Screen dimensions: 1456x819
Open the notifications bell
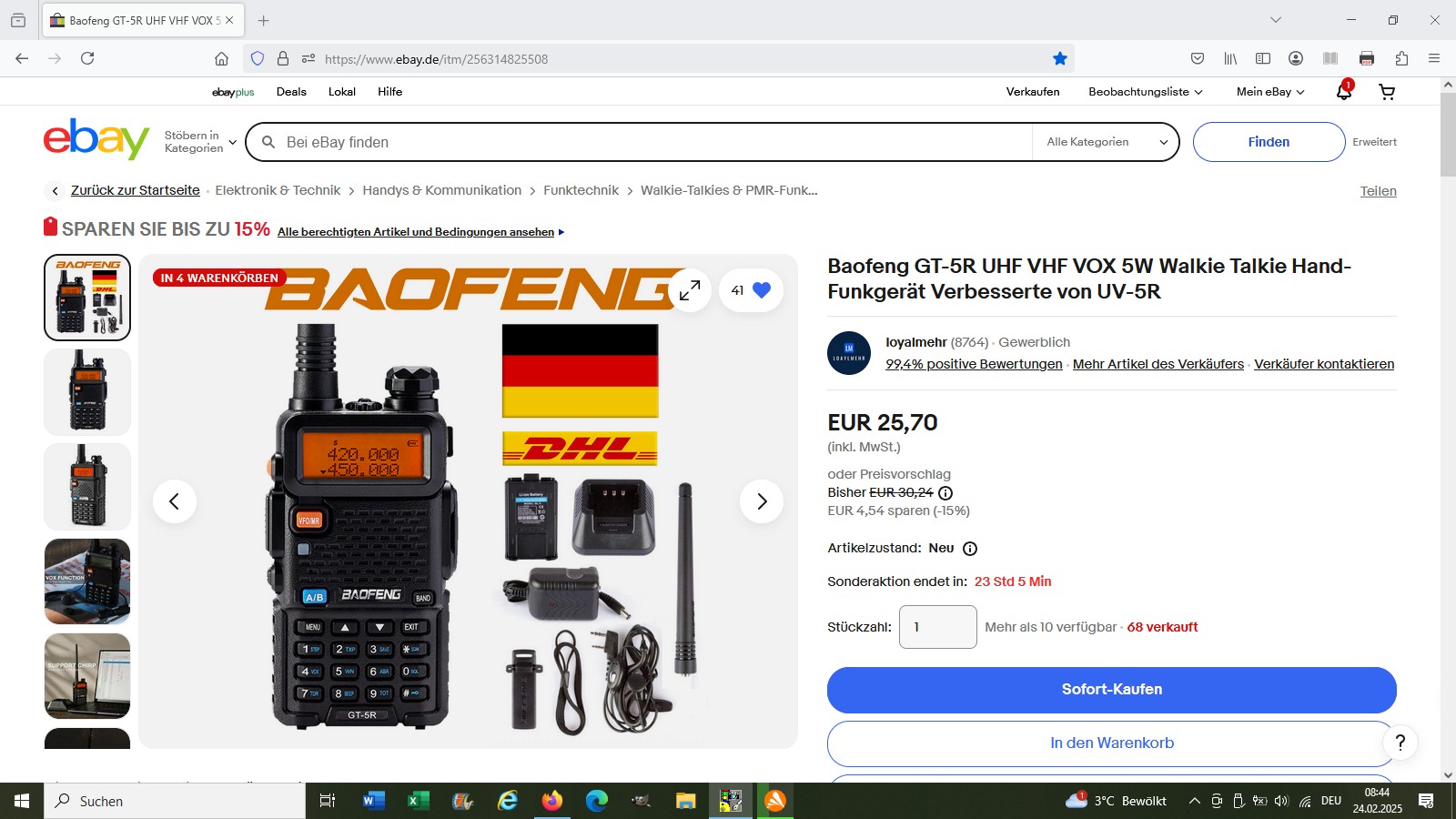1344,91
